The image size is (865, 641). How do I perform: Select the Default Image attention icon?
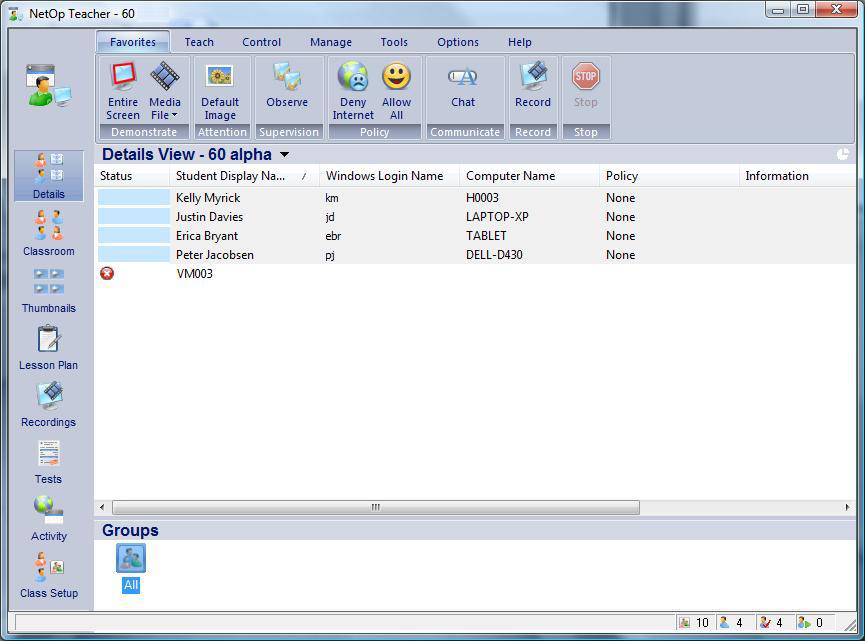click(x=220, y=76)
